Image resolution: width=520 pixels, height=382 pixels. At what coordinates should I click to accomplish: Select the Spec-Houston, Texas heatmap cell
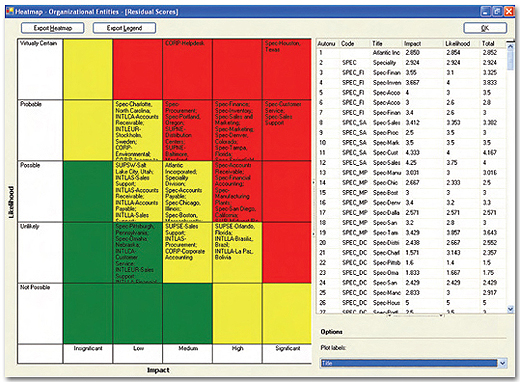click(x=287, y=69)
